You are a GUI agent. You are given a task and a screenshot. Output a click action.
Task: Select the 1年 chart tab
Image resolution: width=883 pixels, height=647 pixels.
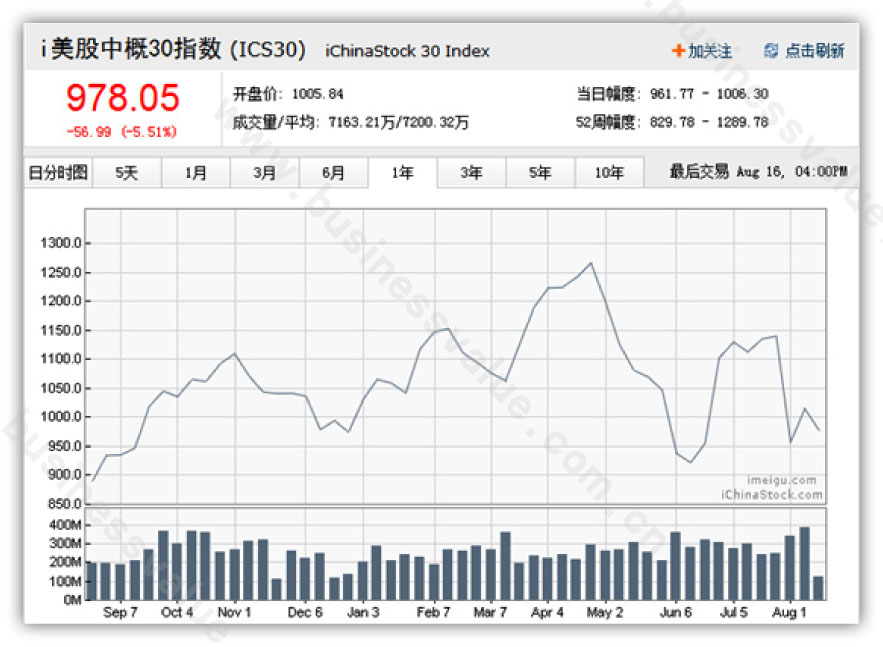(402, 173)
